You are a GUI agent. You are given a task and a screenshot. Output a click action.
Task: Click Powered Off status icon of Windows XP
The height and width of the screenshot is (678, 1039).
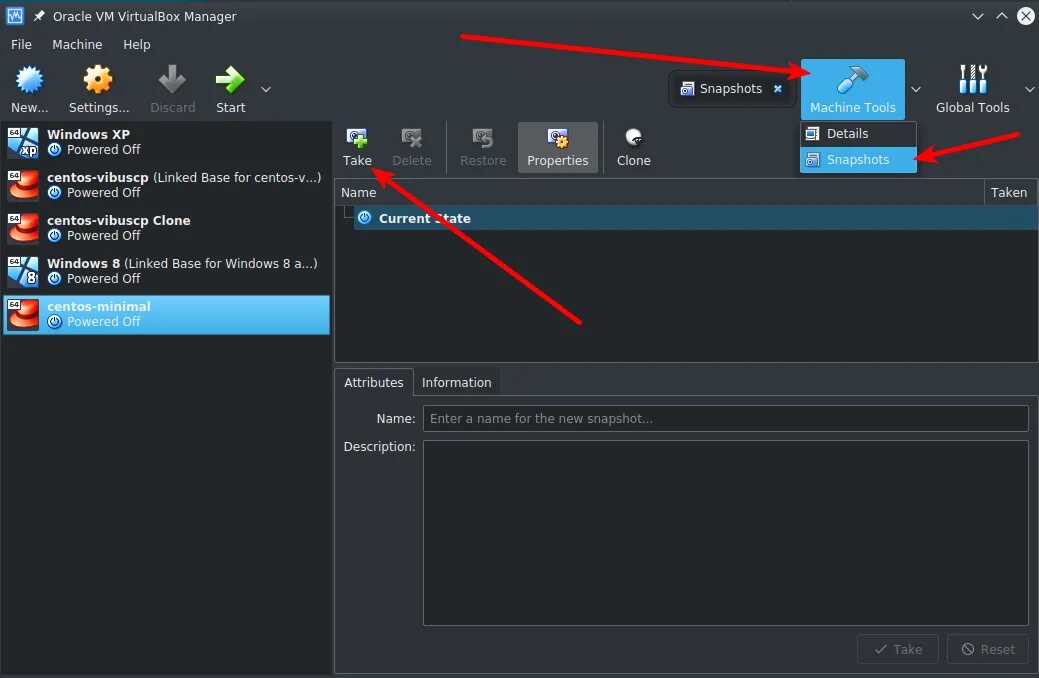point(55,150)
